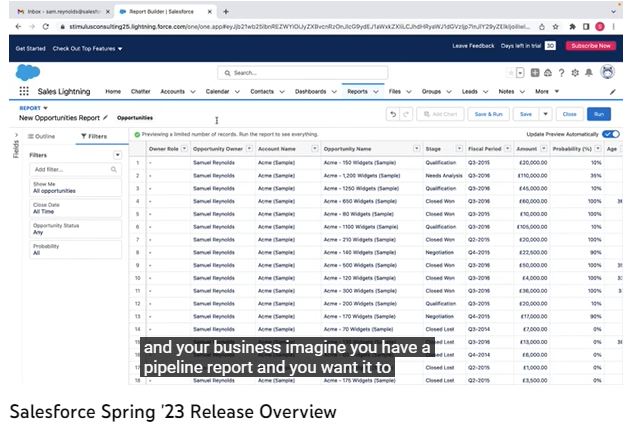Open the notifications bell icon

[588, 73]
